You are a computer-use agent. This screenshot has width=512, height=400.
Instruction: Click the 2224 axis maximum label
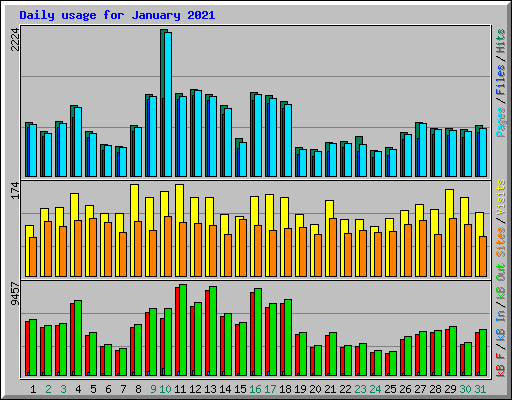(x=15, y=39)
